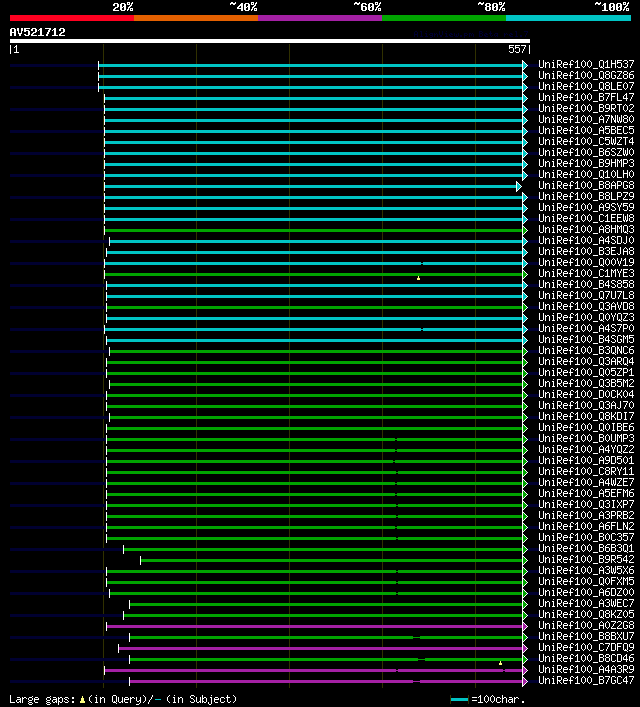Viewport: 640px width, 707px height.
Task: Click the UniRef100_A8HMQ3 label
Action: [586, 230]
